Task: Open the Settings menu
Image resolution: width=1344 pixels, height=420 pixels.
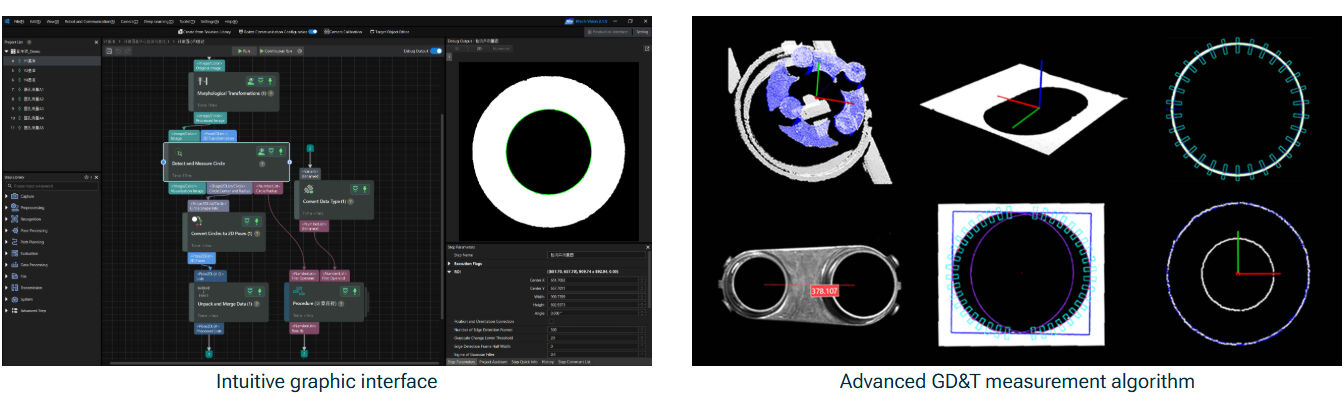Action: [209, 21]
